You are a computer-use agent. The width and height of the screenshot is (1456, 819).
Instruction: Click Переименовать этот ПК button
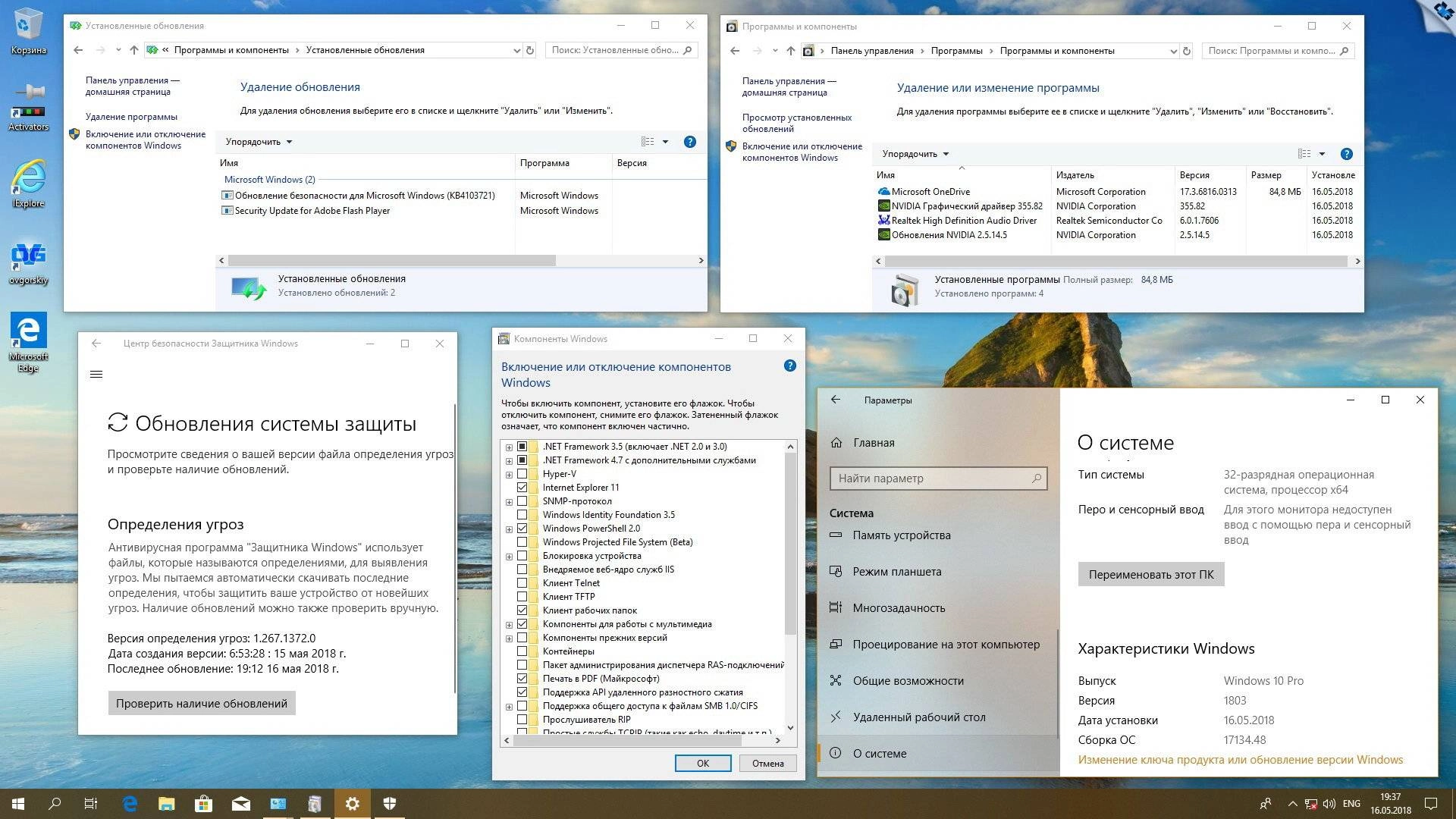tap(1151, 574)
